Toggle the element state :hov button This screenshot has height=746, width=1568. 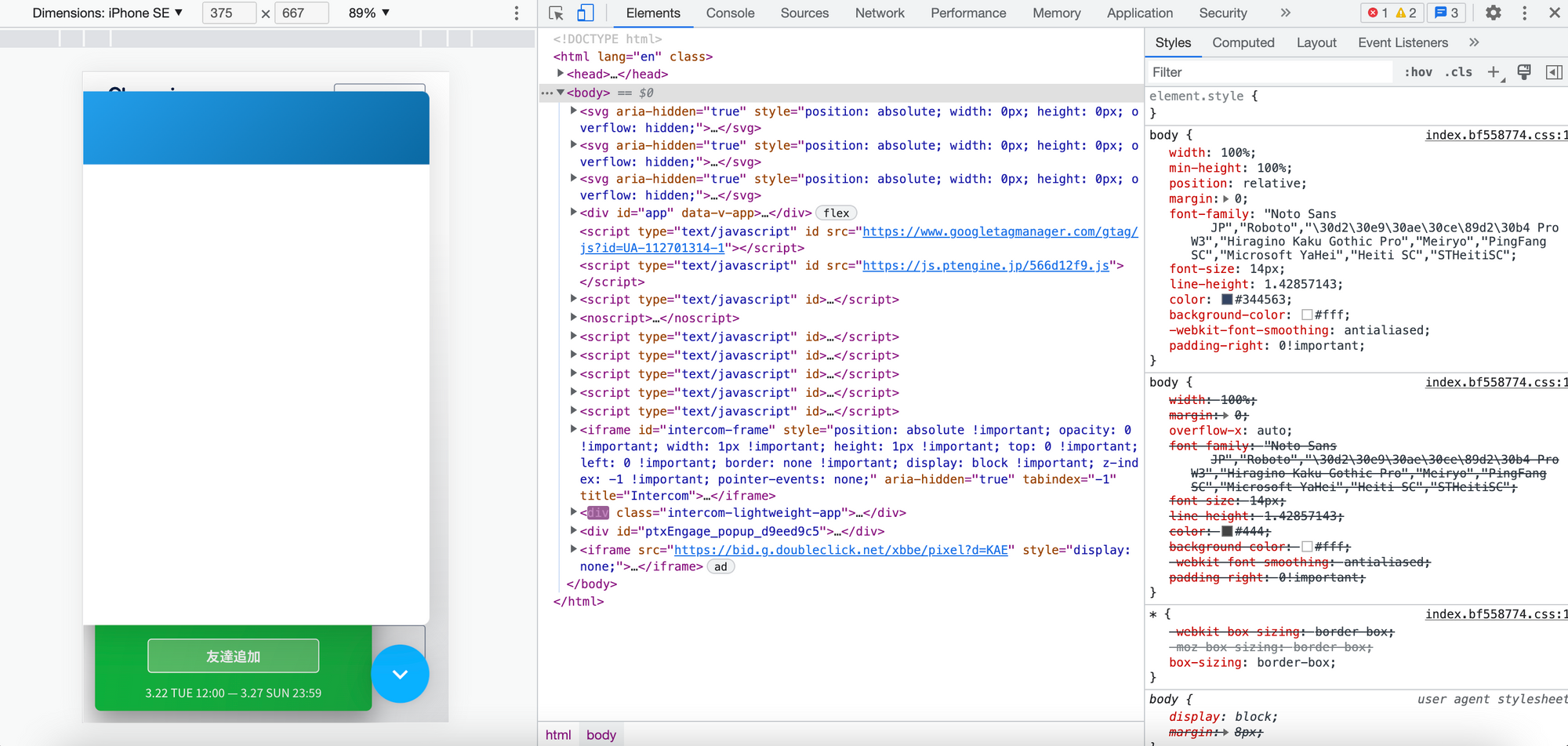click(1418, 72)
